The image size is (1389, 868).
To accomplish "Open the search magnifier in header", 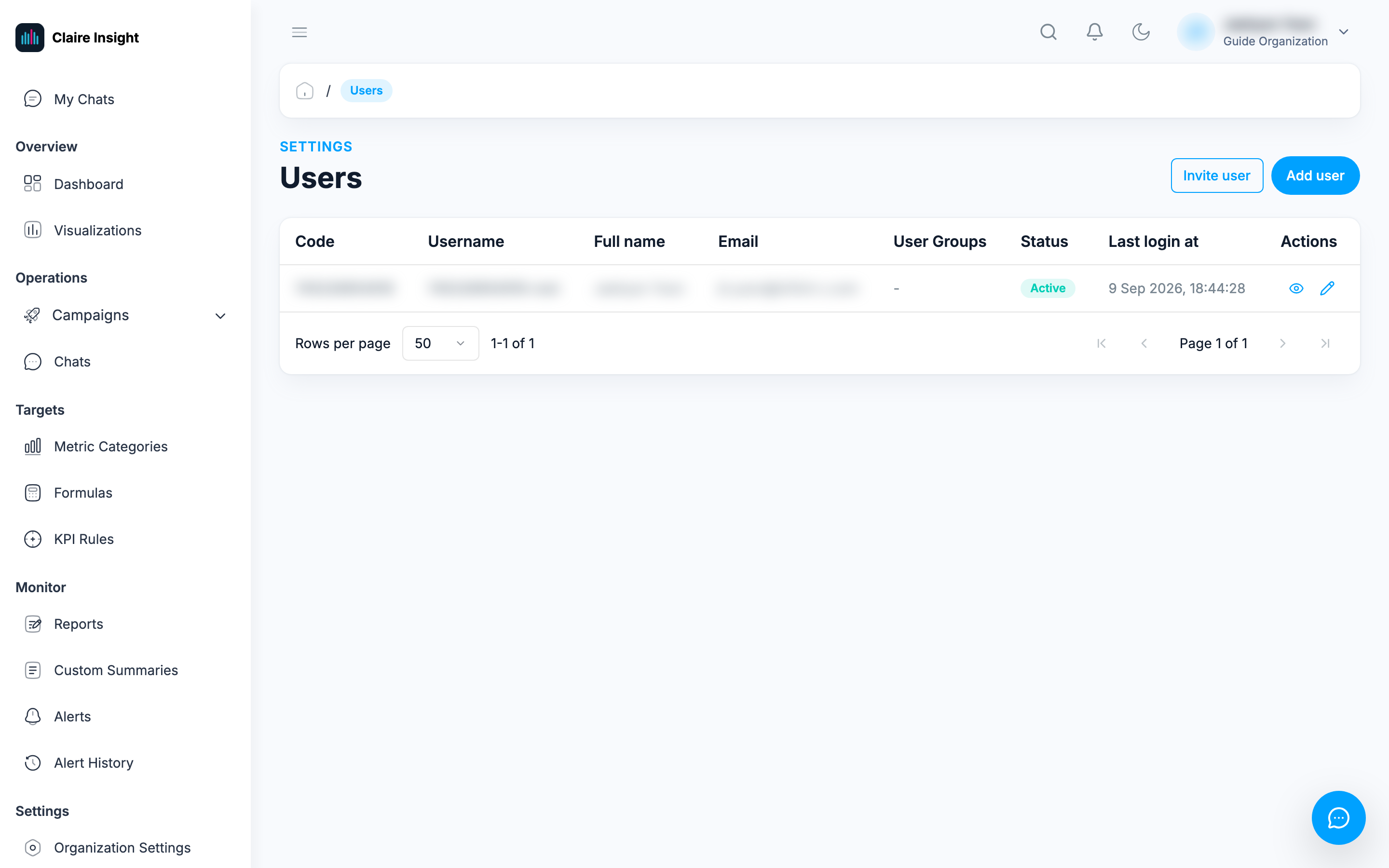I will [1048, 32].
